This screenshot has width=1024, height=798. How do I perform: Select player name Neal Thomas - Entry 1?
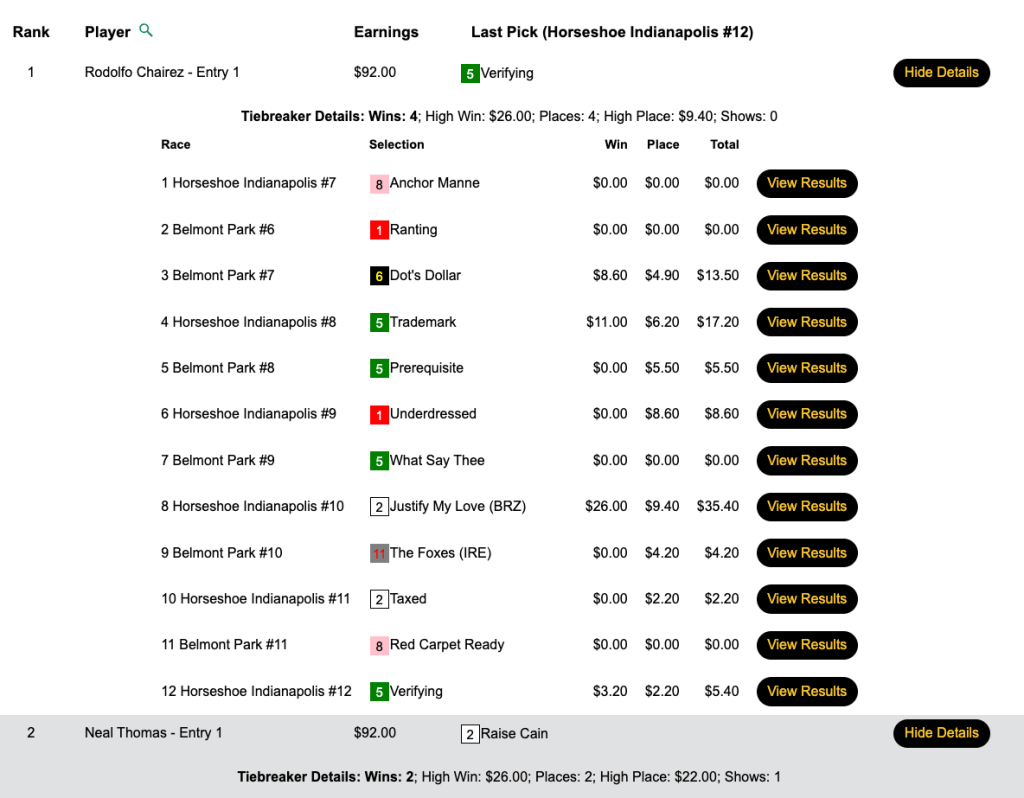[x=153, y=733]
